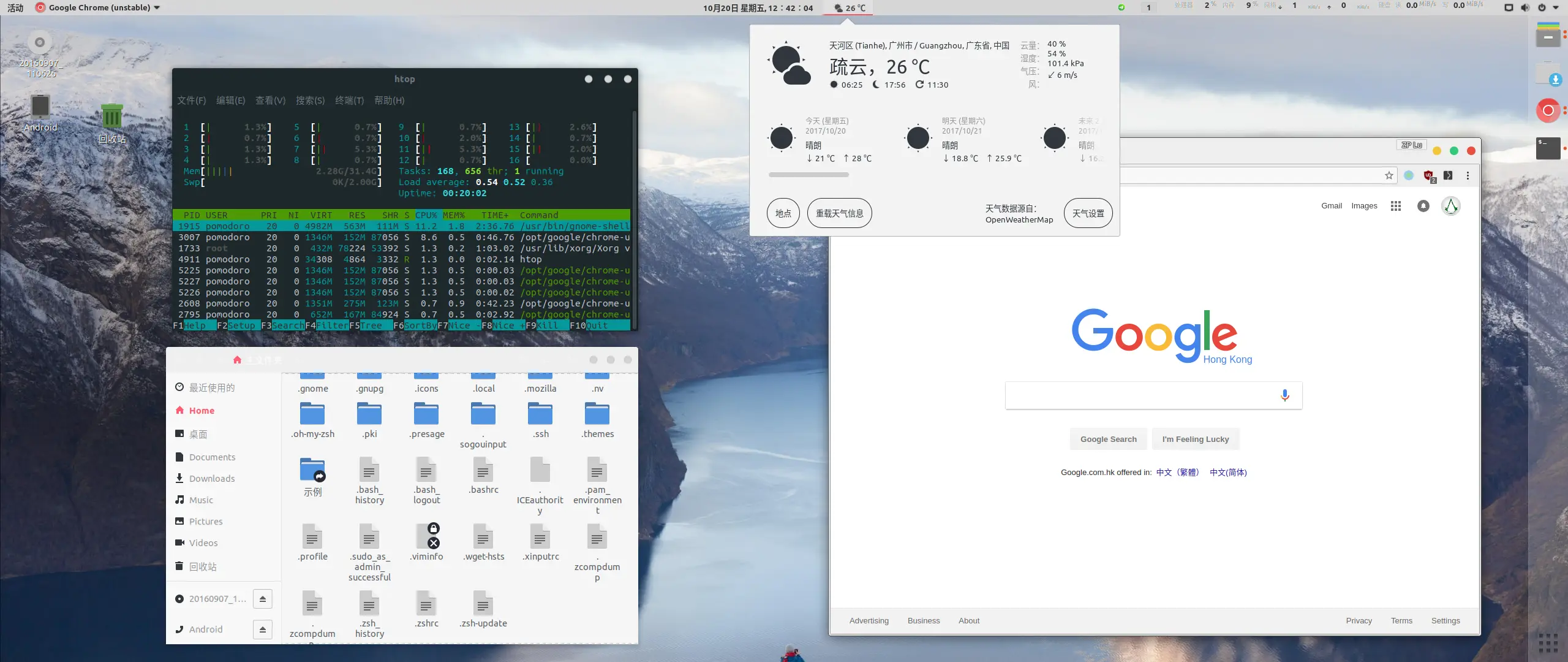Eject the Android device in sidebar
Image resolution: width=1568 pixels, height=662 pixels.
(x=262, y=629)
